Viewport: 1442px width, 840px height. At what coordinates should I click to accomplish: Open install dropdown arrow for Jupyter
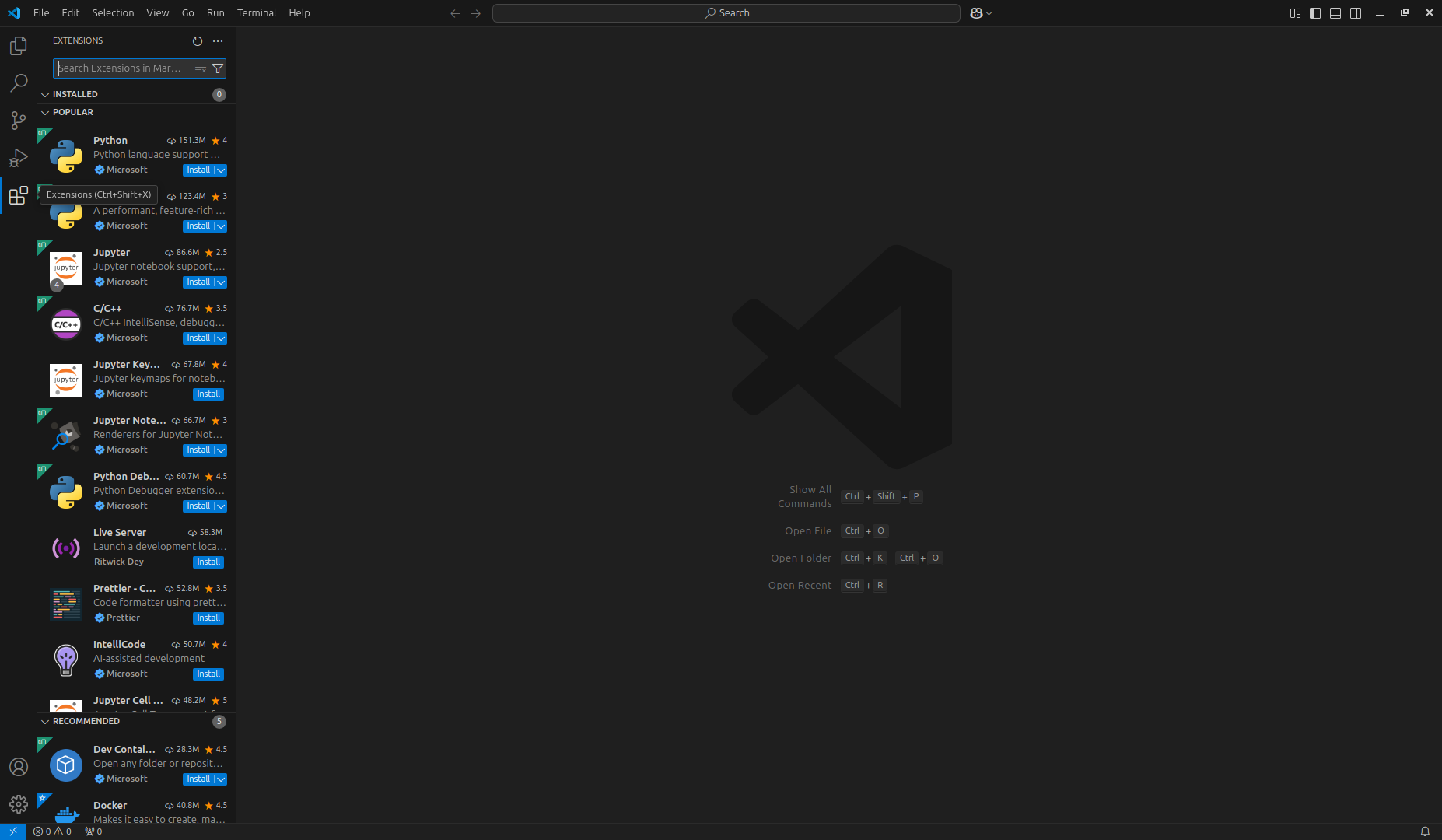coord(221,282)
